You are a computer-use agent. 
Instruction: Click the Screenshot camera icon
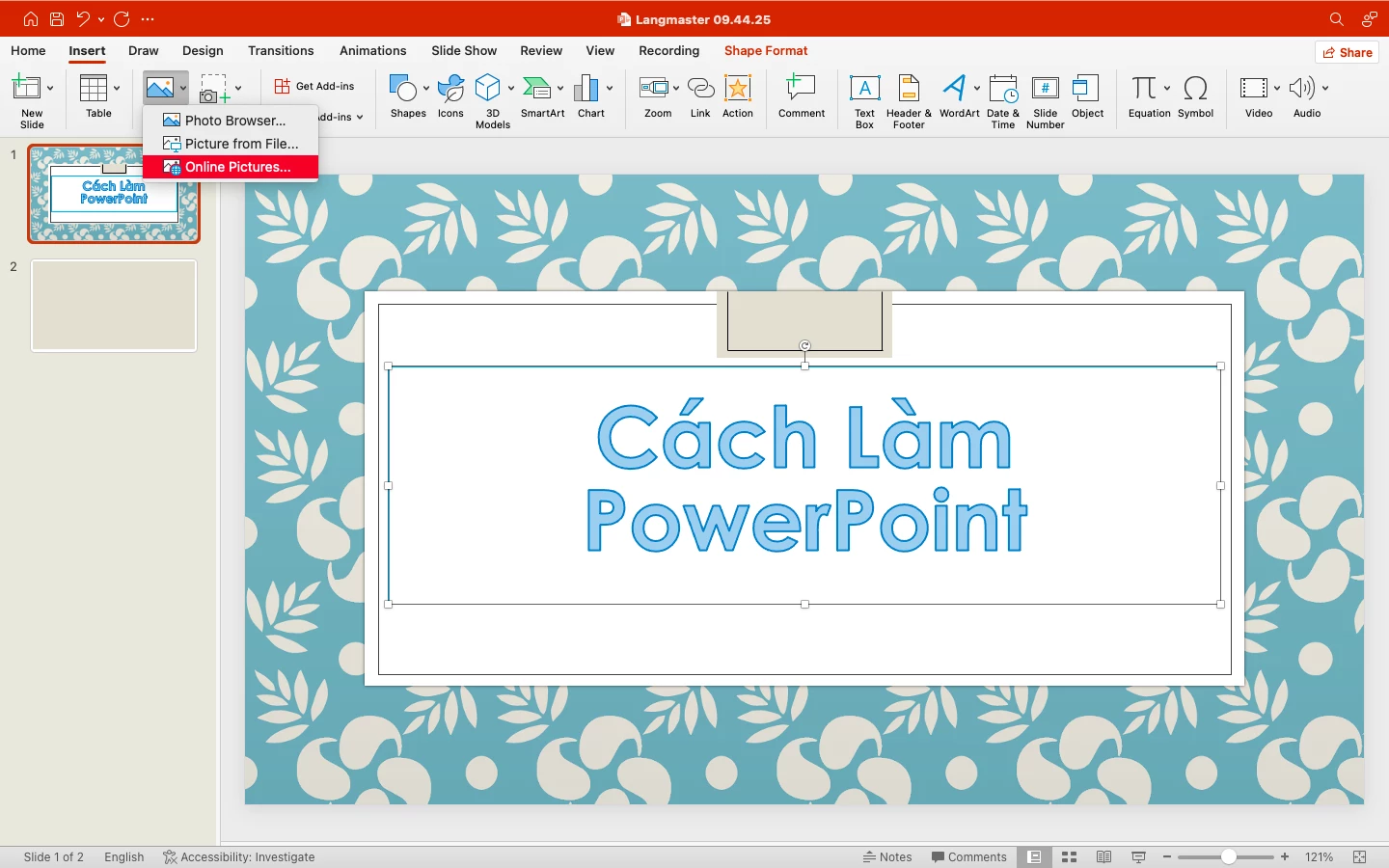coord(214,89)
